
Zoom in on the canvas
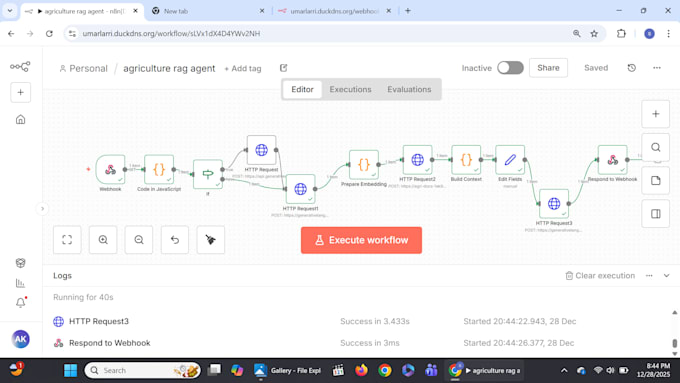pos(103,240)
